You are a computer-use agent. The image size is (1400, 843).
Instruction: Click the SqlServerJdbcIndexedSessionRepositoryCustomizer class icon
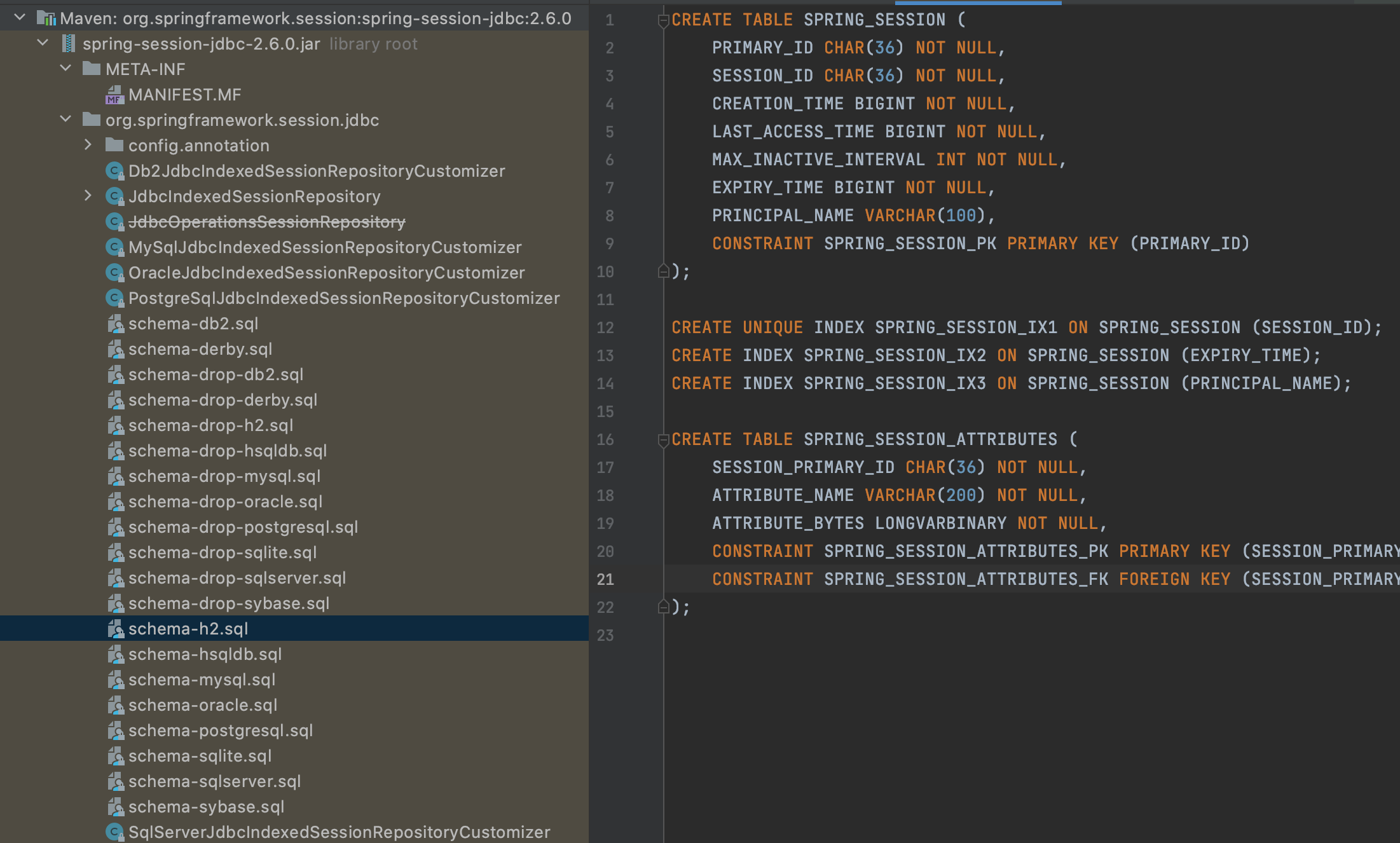(x=114, y=832)
